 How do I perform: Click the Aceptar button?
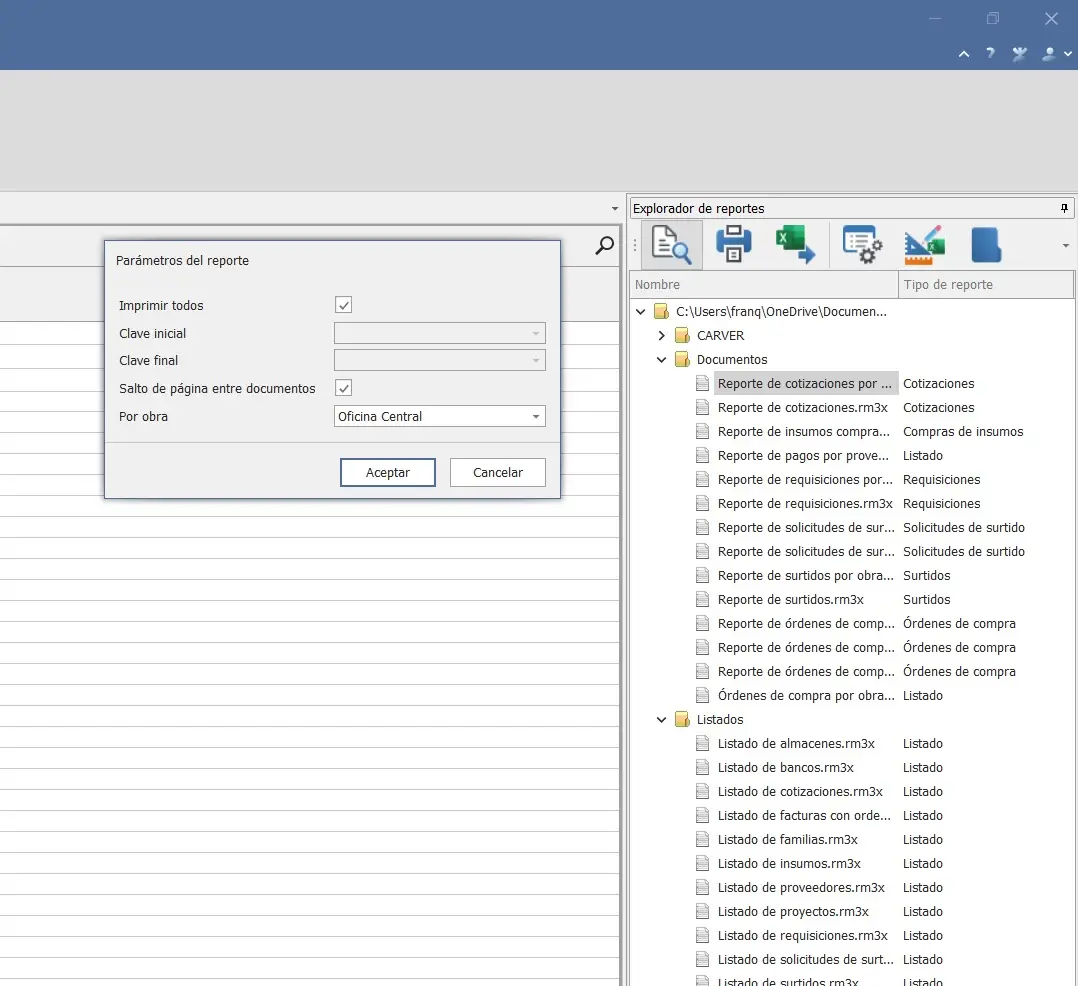[388, 472]
